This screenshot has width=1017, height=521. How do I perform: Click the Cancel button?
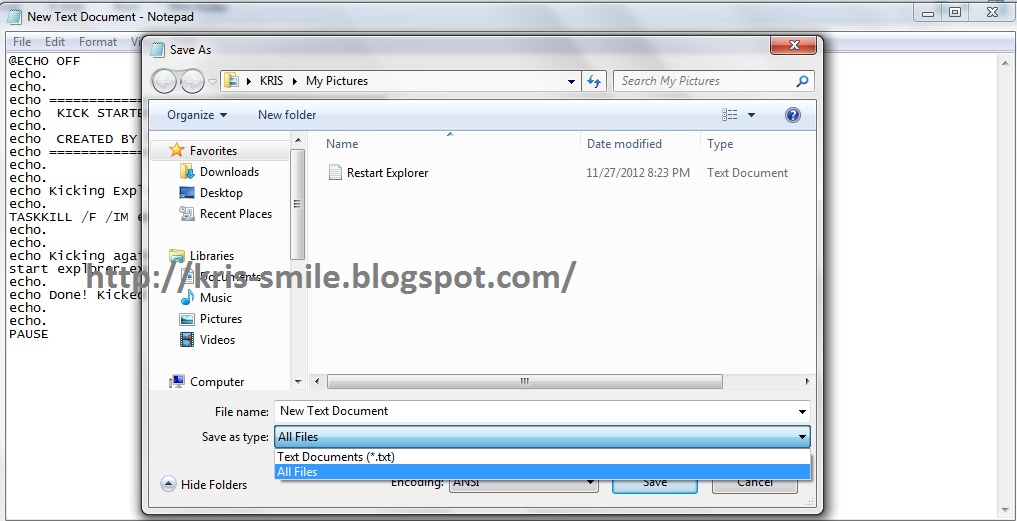tap(754, 483)
